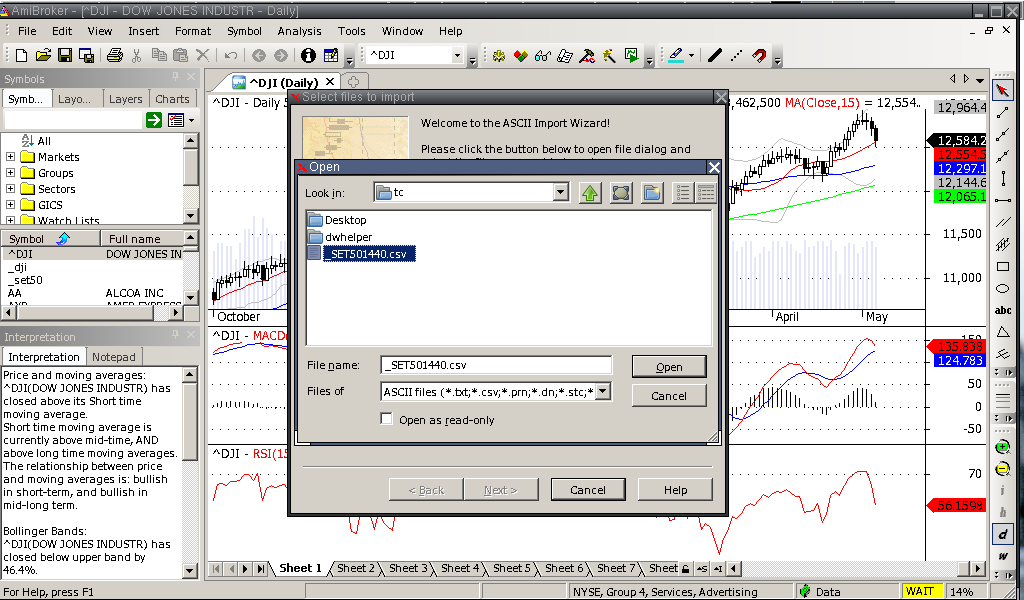Create a new folder in the Open dialog
The width and height of the screenshot is (1024, 600).
click(652, 193)
